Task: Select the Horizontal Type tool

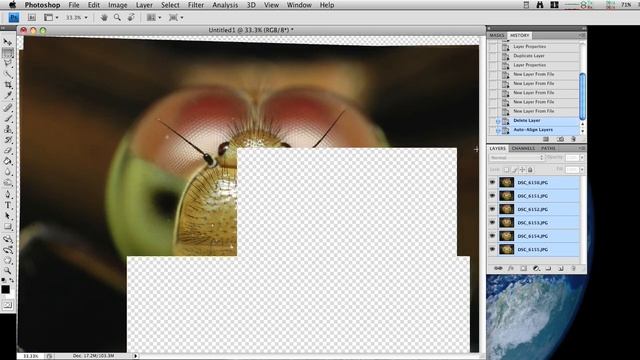Action: (x=7, y=205)
